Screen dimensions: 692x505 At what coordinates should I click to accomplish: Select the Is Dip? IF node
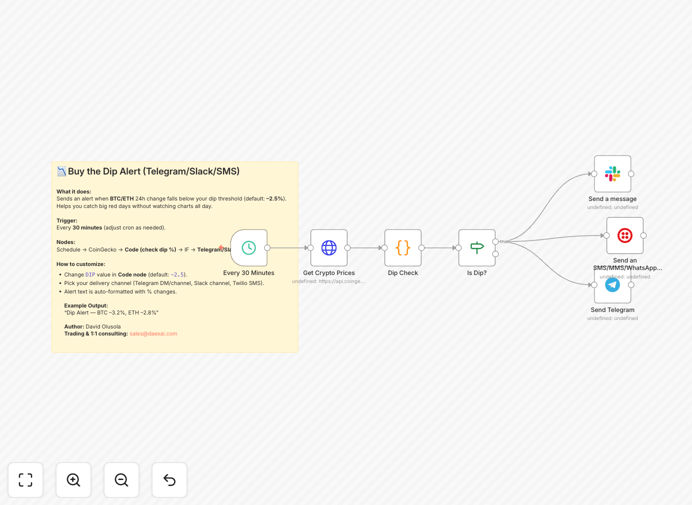coord(477,248)
